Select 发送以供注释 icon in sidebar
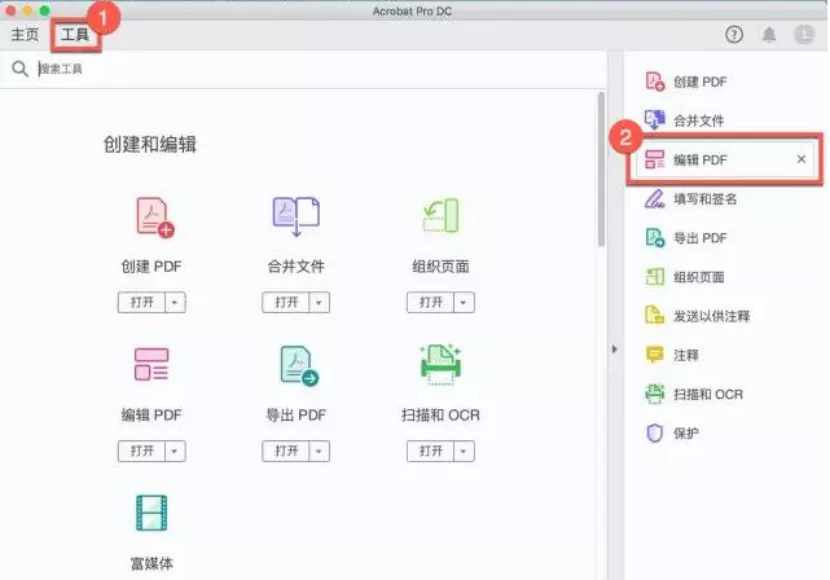 [x=655, y=315]
